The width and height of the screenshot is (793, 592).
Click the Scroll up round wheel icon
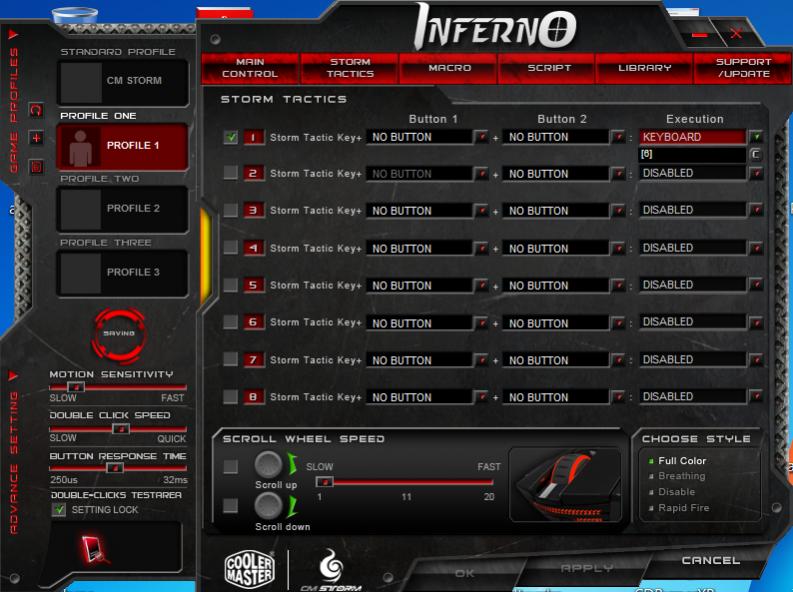click(268, 464)
